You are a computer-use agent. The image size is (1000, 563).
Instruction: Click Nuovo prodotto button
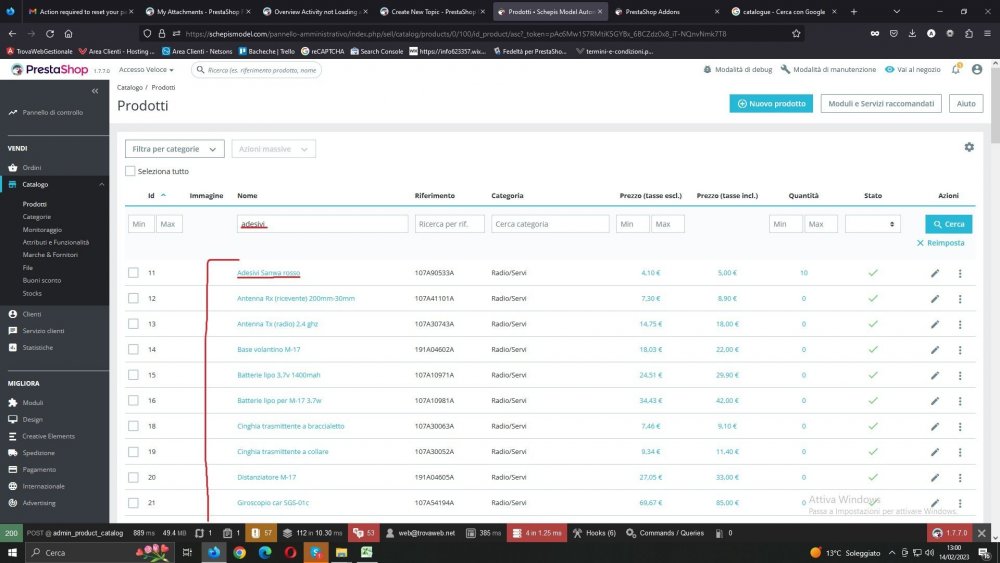pos(771,103)
